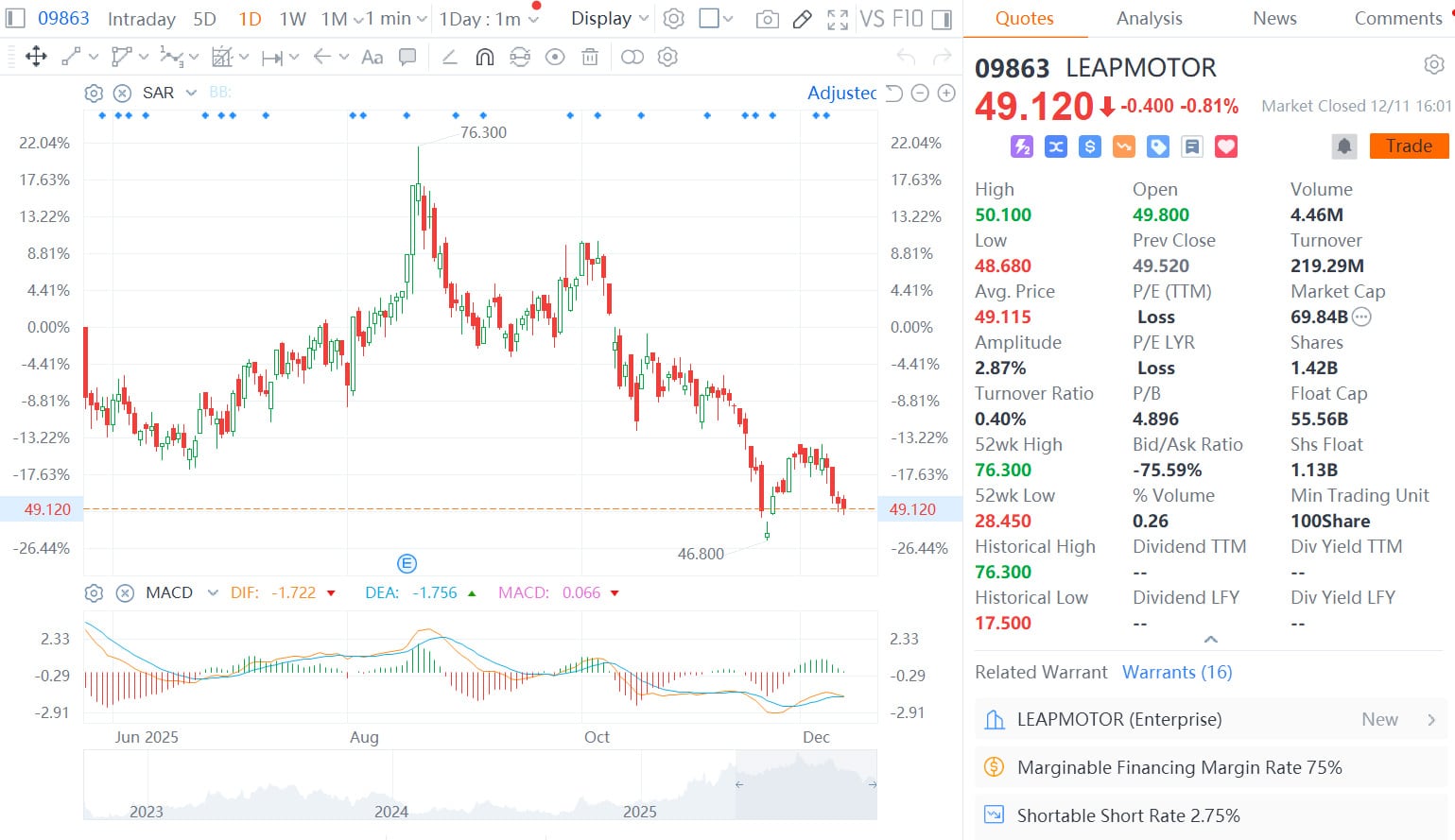Select the screenshot camera icon on the toolbar

click(767, 18)
